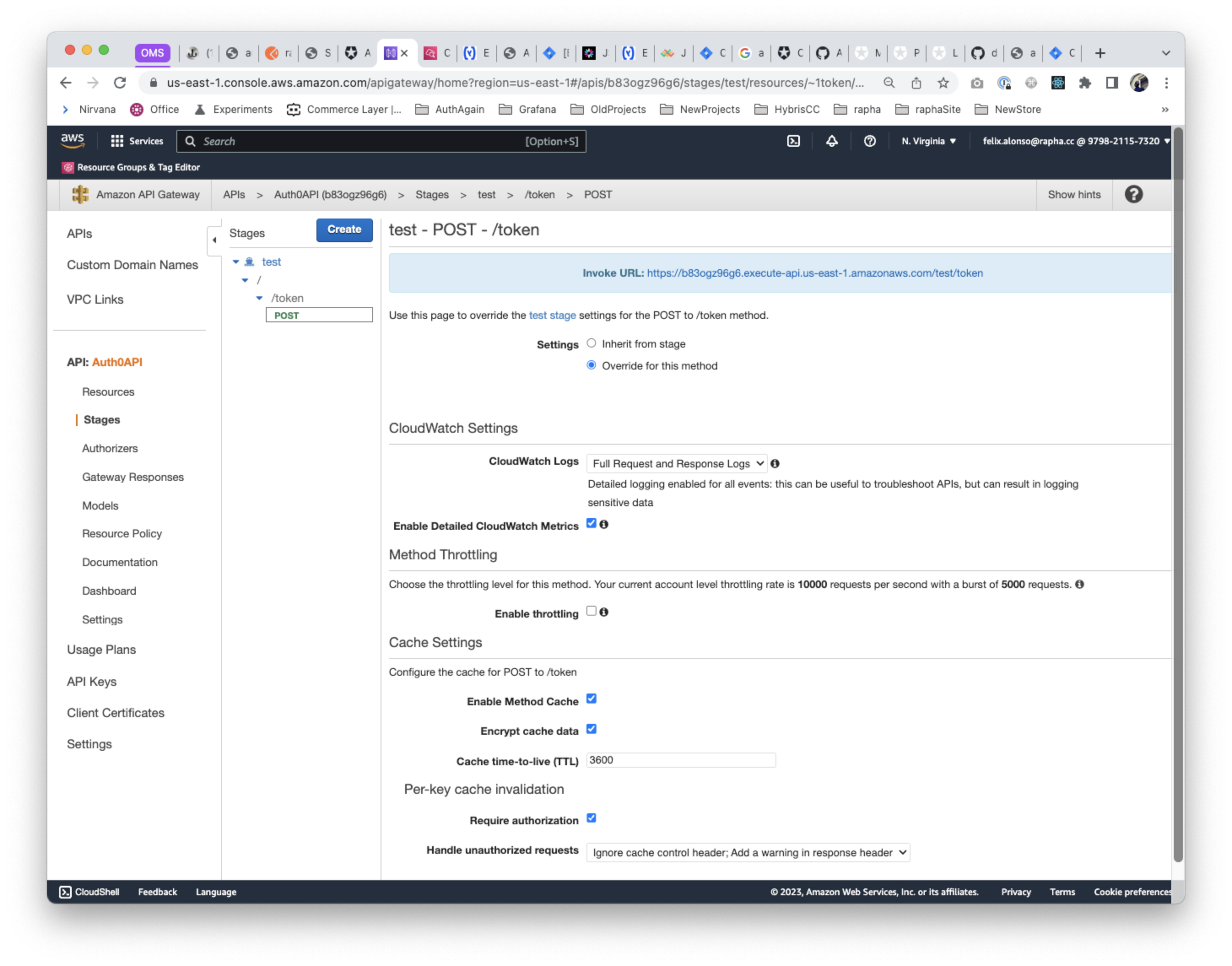
Task: Click the notifications bell icon
Action: [832, 141]
